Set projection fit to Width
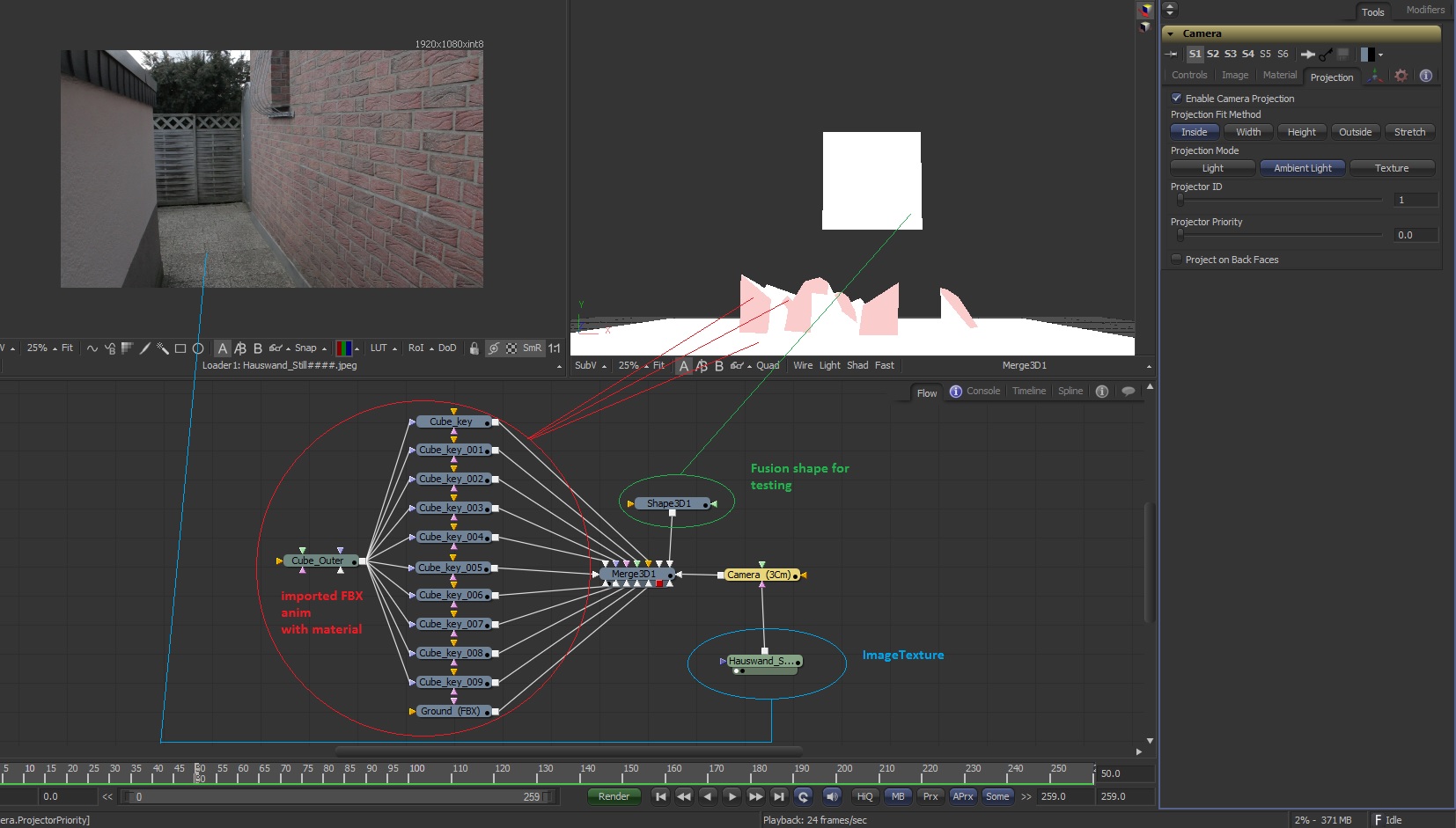The height and width of the screenshot is (828, 1456). (1248, 132)
